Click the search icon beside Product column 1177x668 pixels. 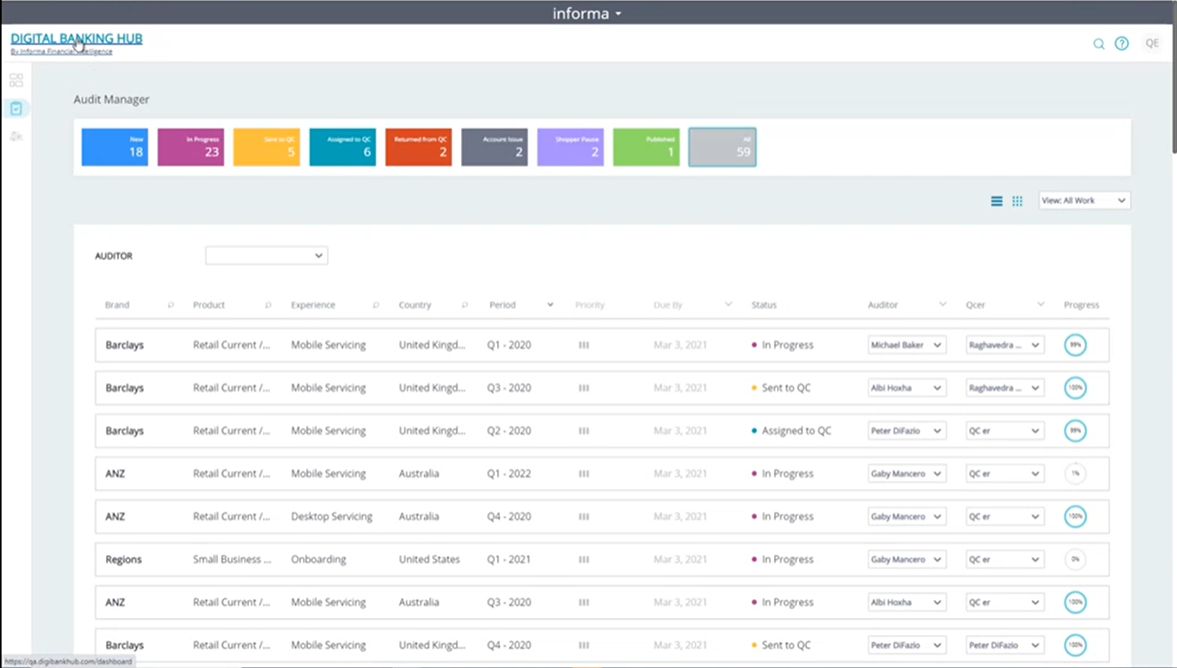268,305
